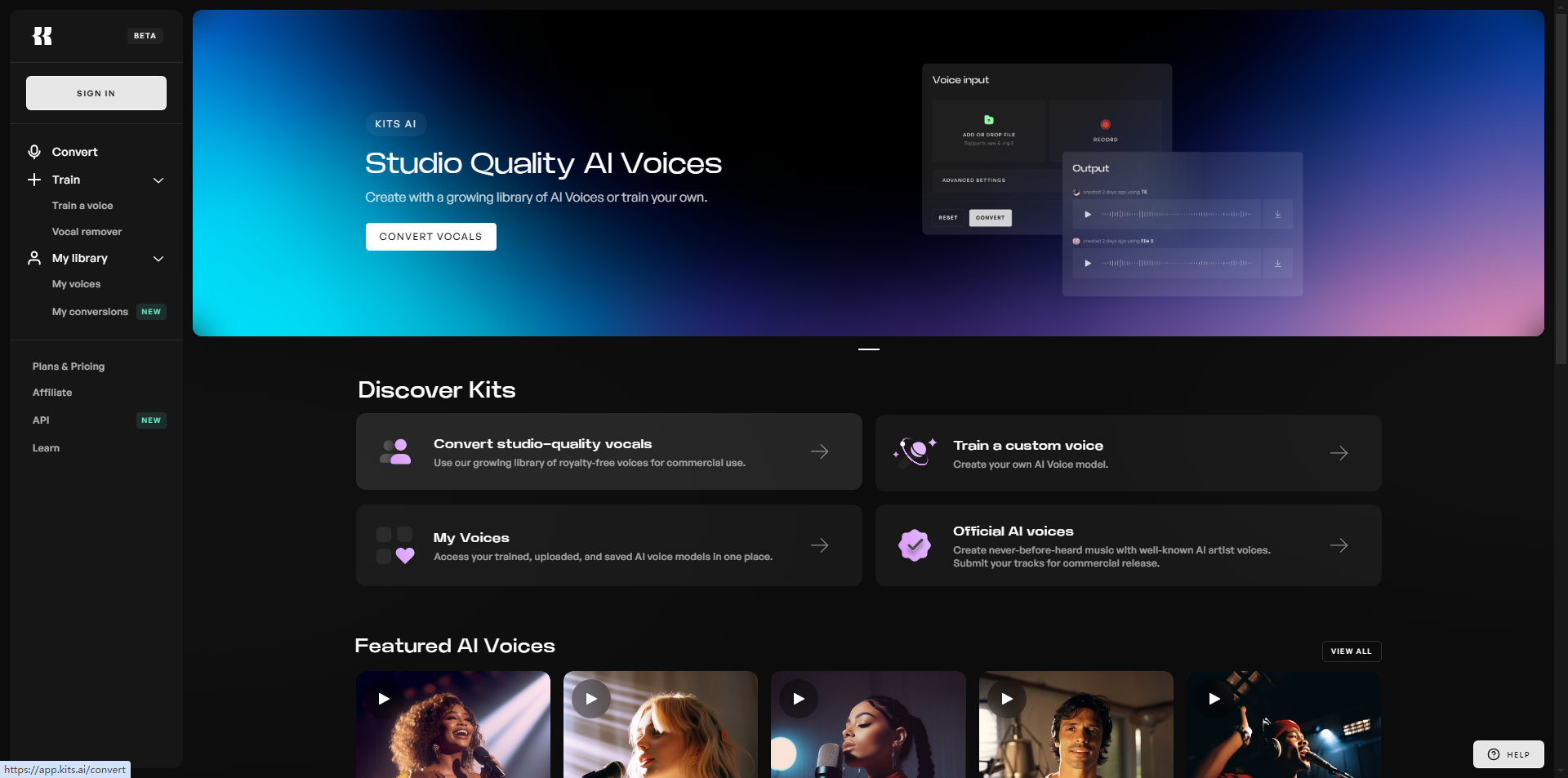Download the second output track in hero preview
The image size is (1568, 778).
tap(1278, 264)
